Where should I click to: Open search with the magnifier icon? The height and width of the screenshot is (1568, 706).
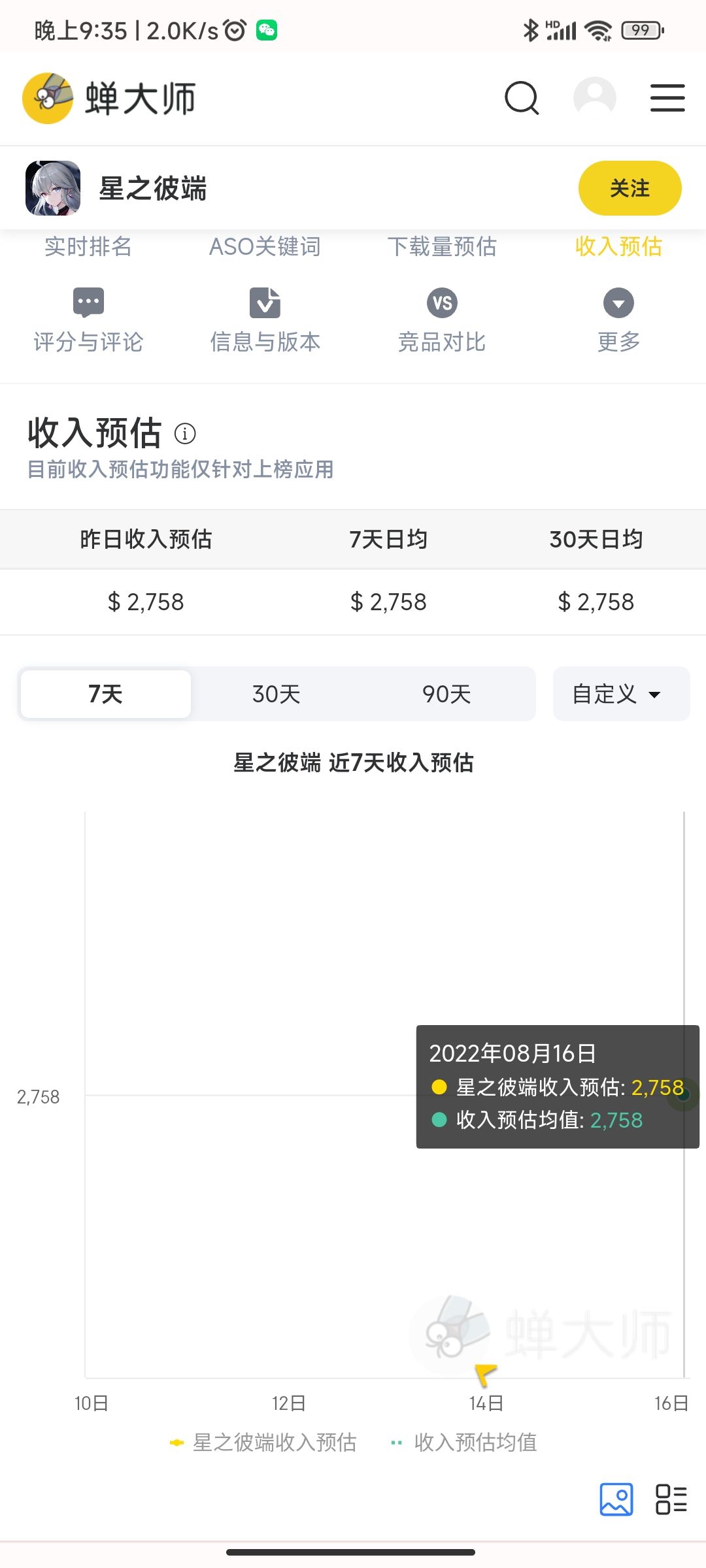[x=522, y=98]
